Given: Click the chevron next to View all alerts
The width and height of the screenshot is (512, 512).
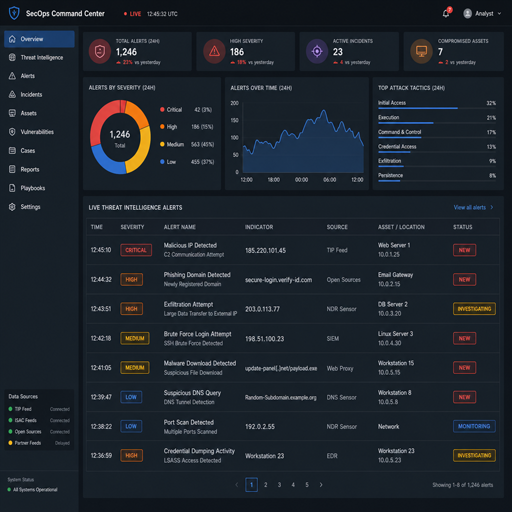Looking at the screenshot, I should click(x=492, y=207).
